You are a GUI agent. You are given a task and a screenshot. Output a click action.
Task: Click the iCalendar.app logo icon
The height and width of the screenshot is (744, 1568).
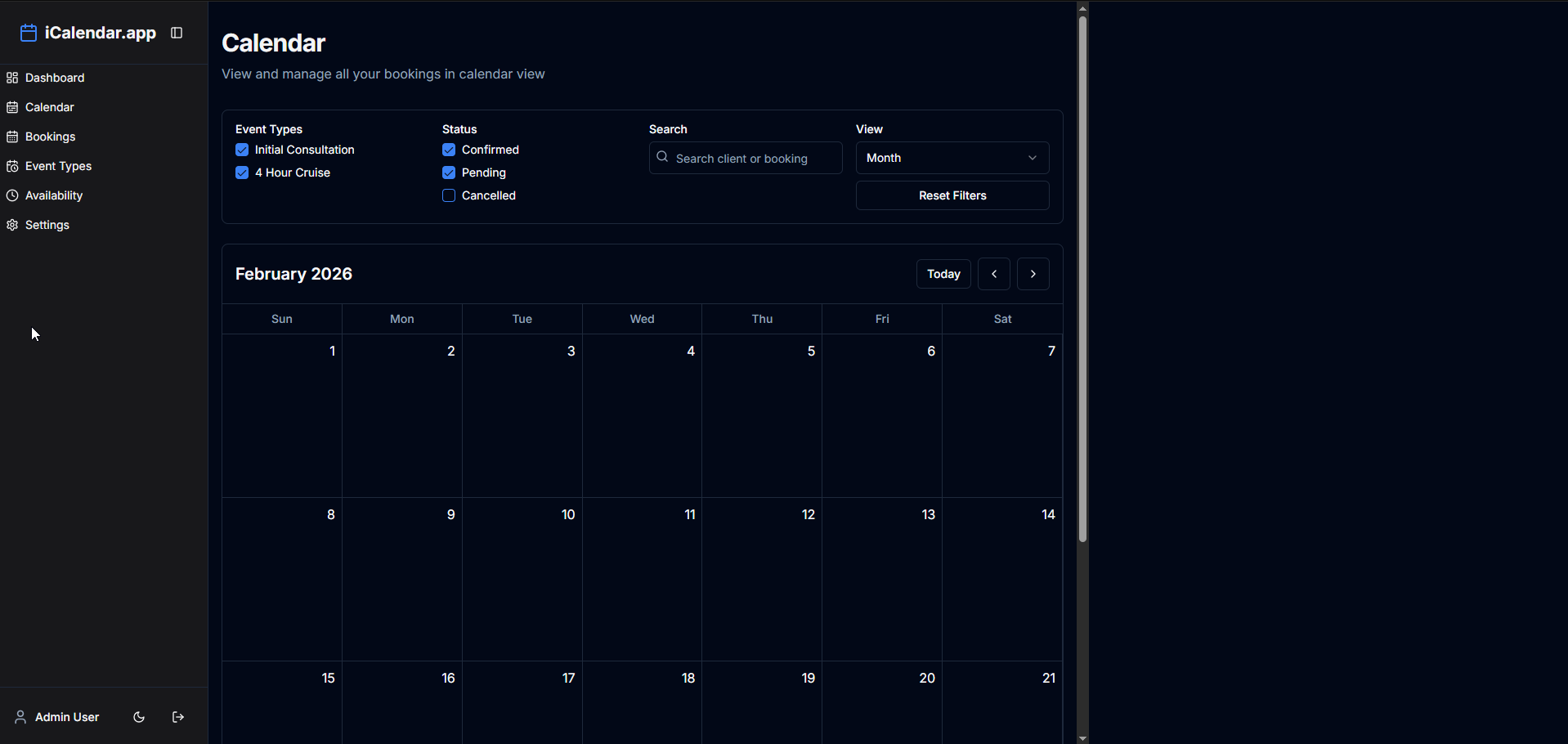[x=29, y=33]
